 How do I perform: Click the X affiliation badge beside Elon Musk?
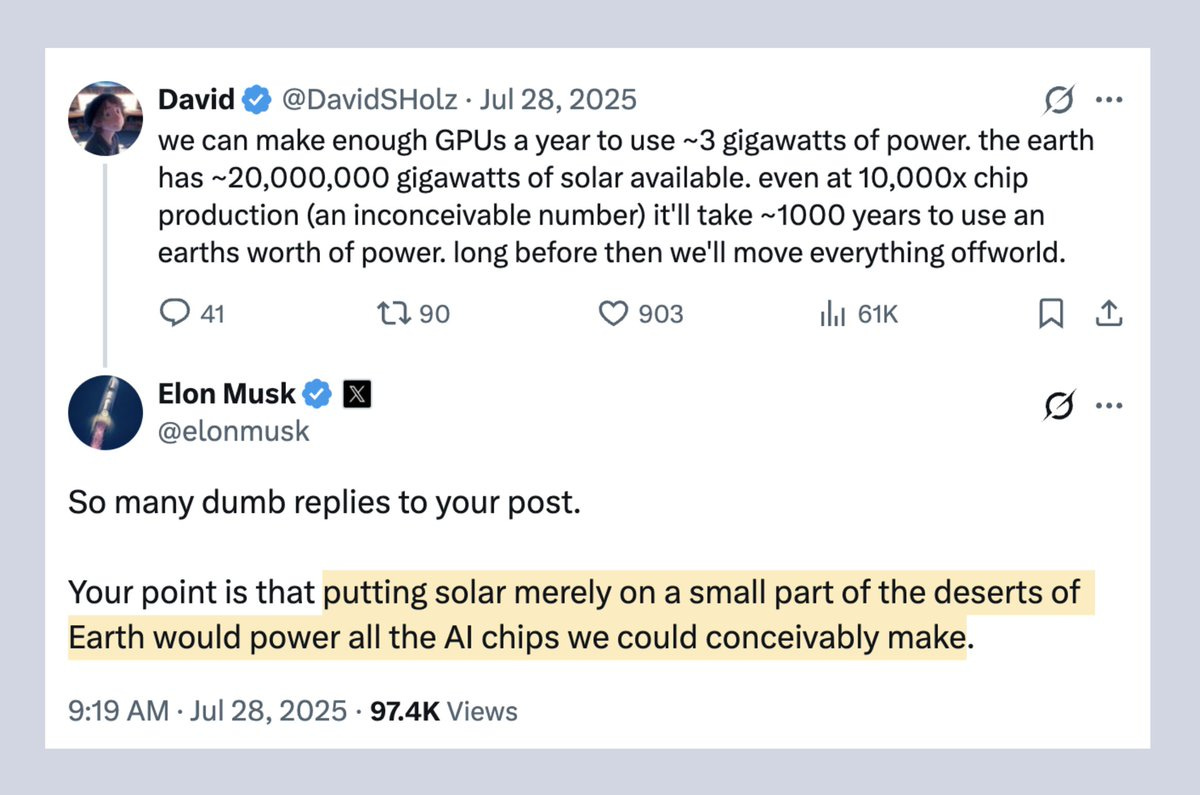click(x=356, y=394)
